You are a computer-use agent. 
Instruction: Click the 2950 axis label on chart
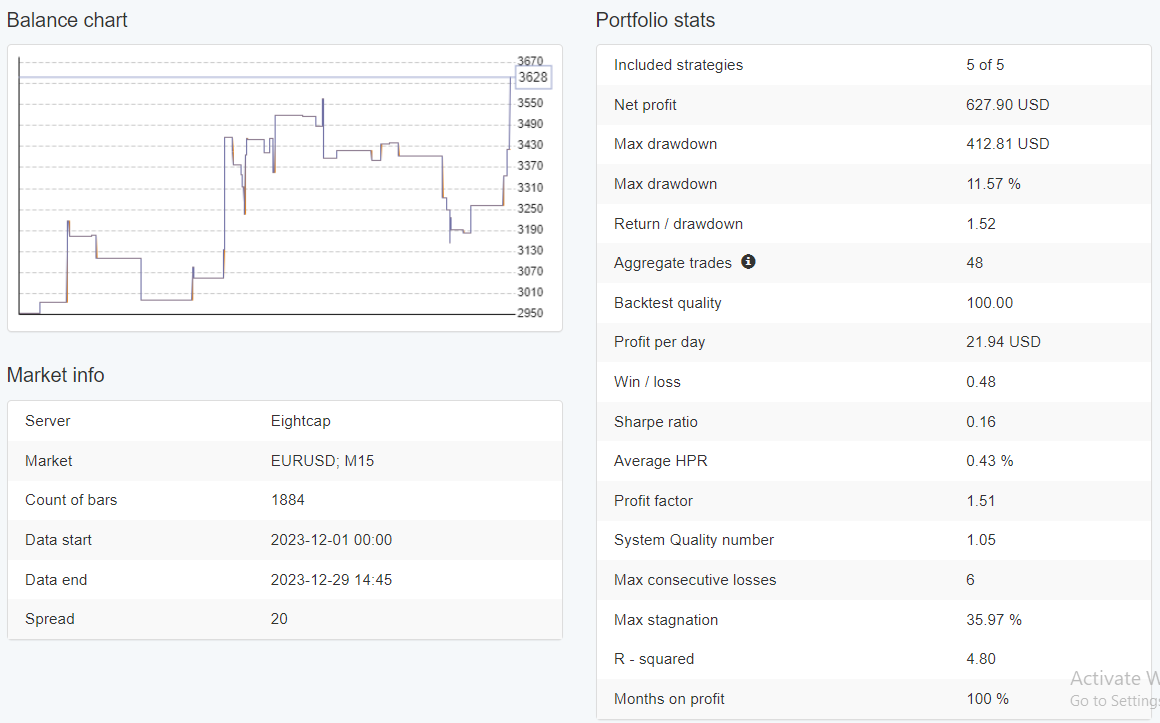[530, 313]
